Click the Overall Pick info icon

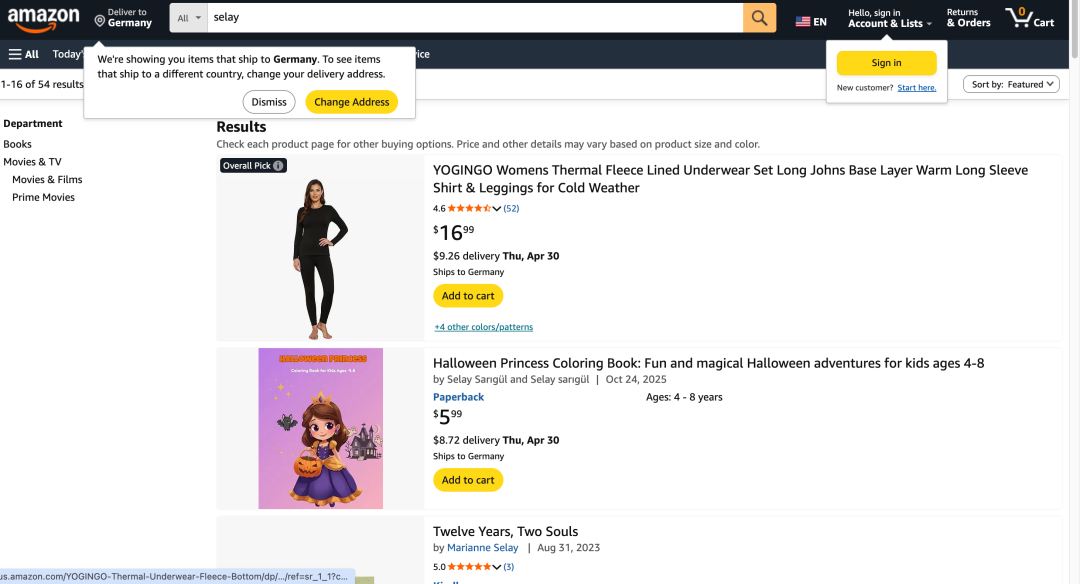pos(278,166)
